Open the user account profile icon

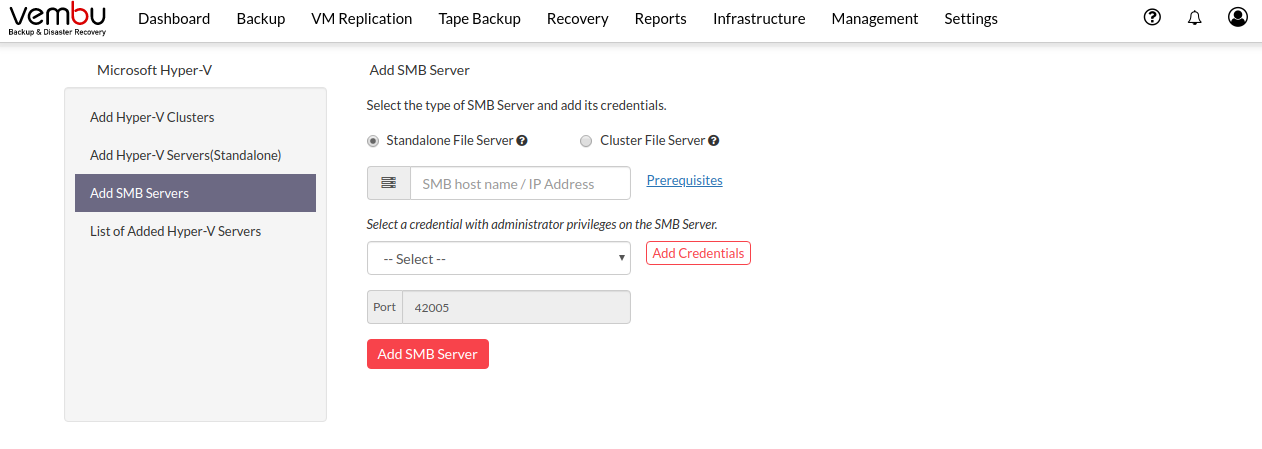(1238, 17)
